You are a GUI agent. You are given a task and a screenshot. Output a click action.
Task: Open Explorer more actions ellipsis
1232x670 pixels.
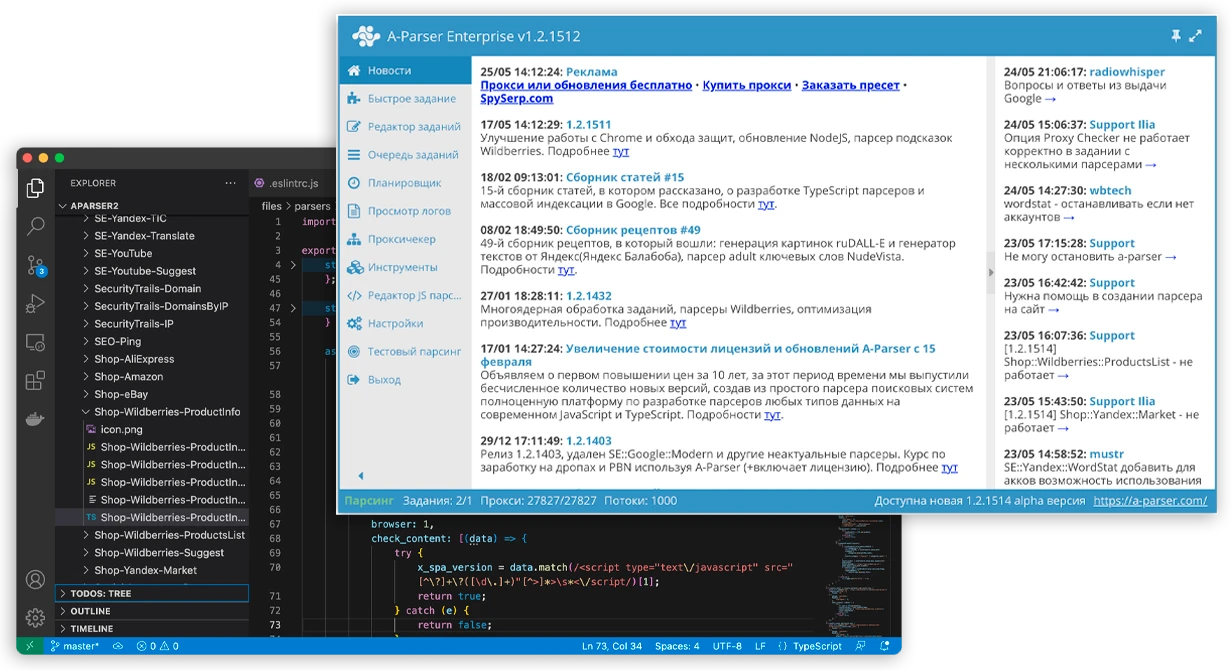[231, 183]
